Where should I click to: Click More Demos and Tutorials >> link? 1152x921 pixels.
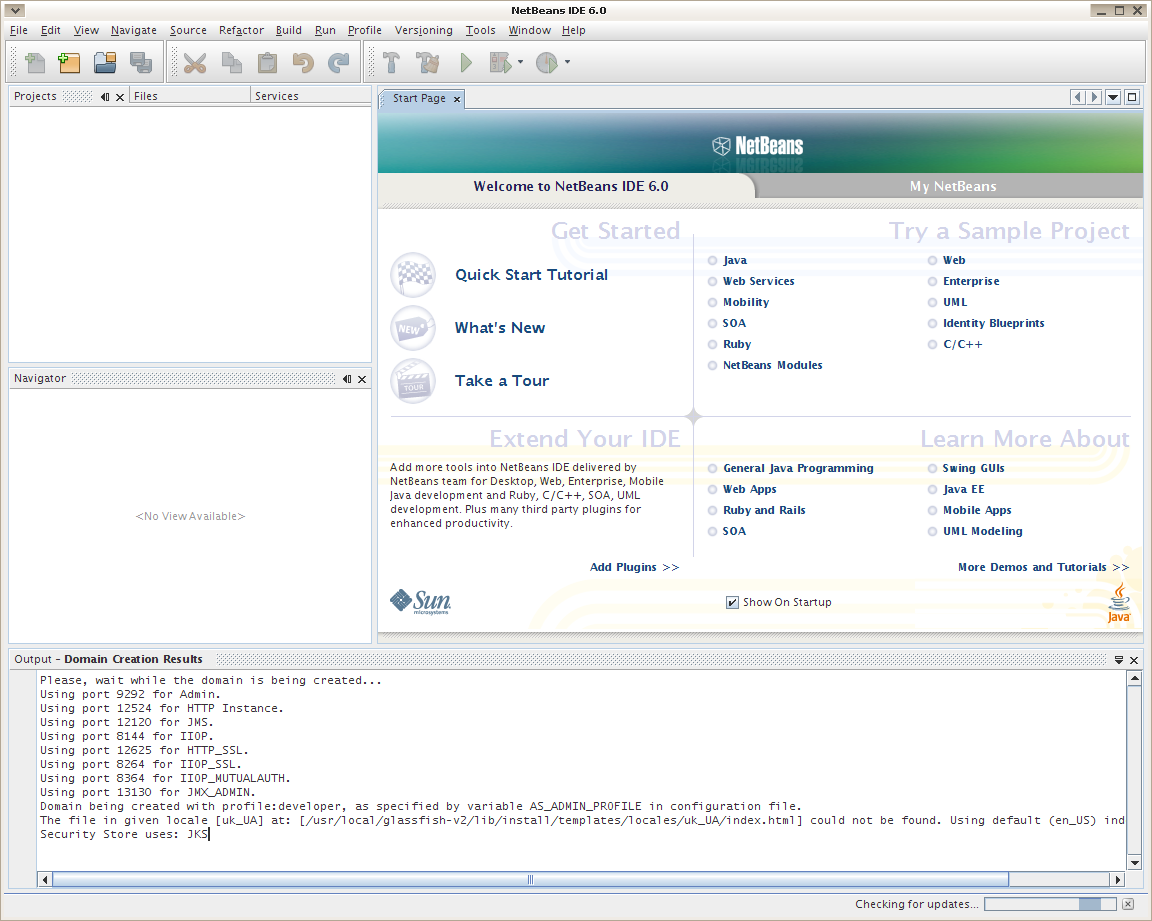click(1043, 567)
